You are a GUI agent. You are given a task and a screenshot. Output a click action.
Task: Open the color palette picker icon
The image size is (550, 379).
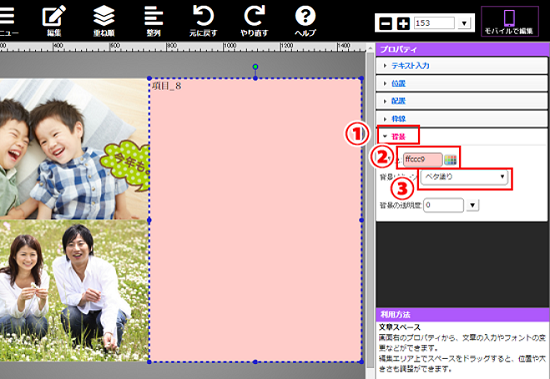(x=450, y=160)
